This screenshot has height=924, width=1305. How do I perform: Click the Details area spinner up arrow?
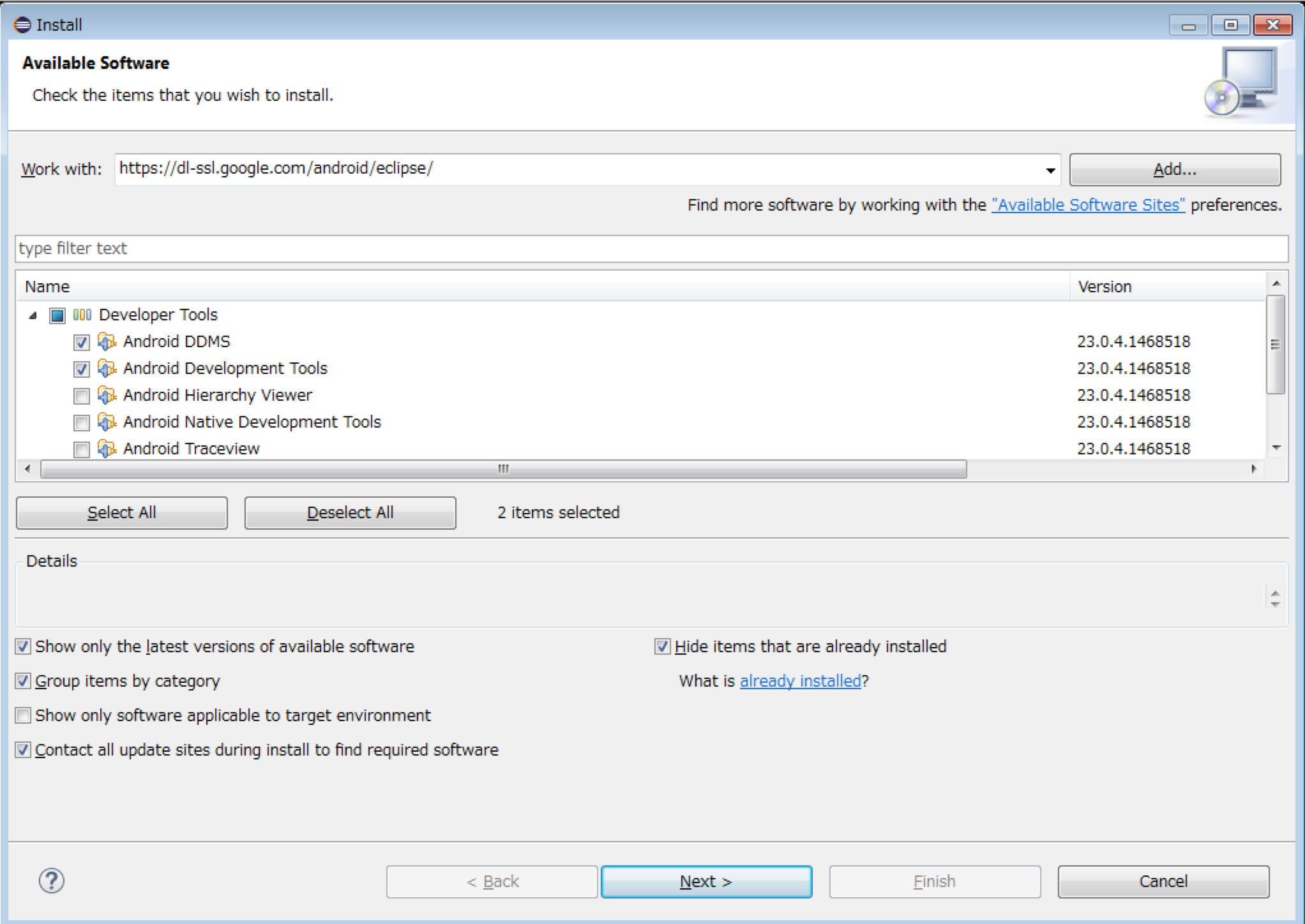tap(1275, 593)
